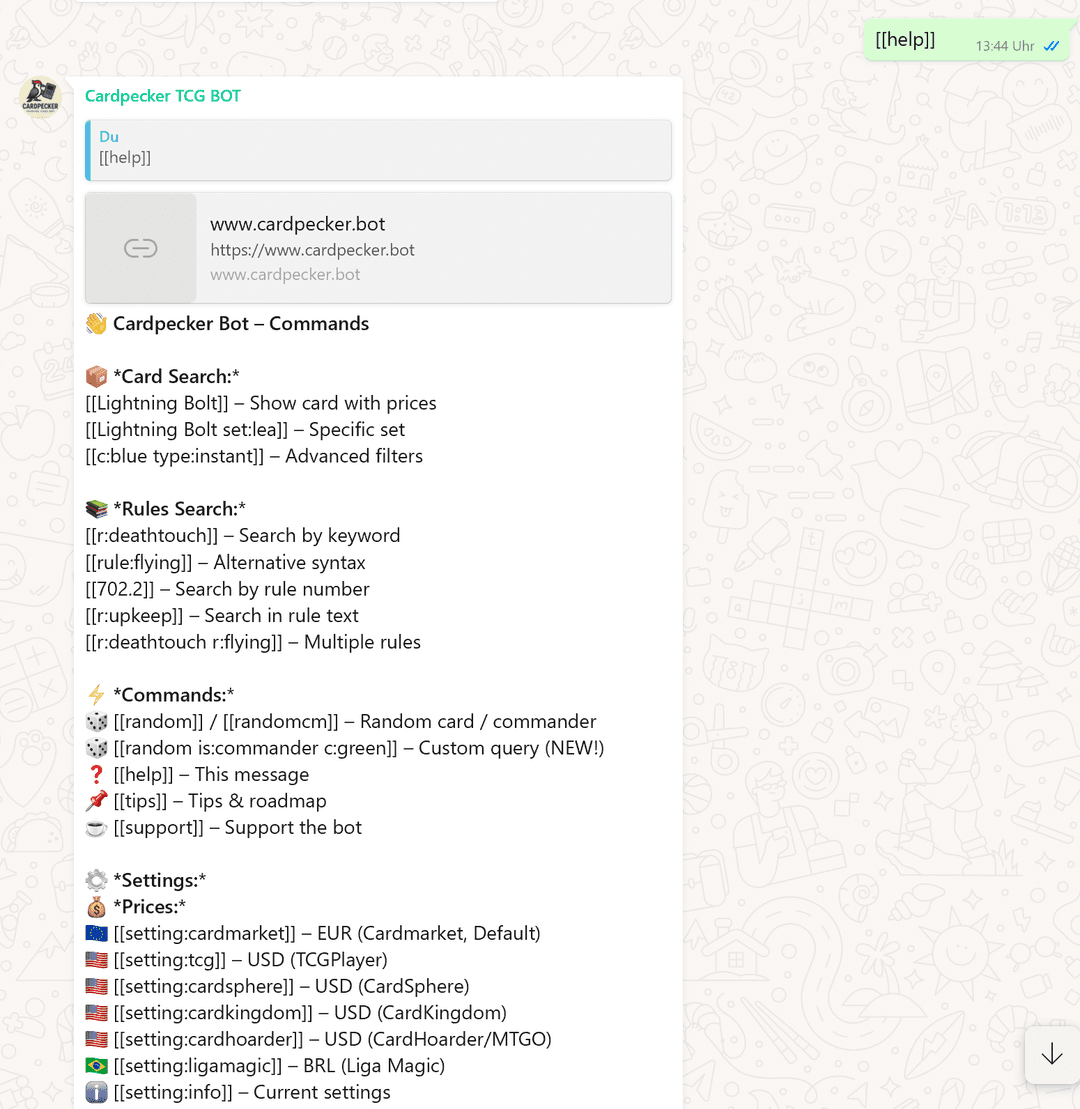Screen dimensions: 1080x1109
Task: Click the coffee cup emoji beside support command
Action: click(x=95, y=827)
